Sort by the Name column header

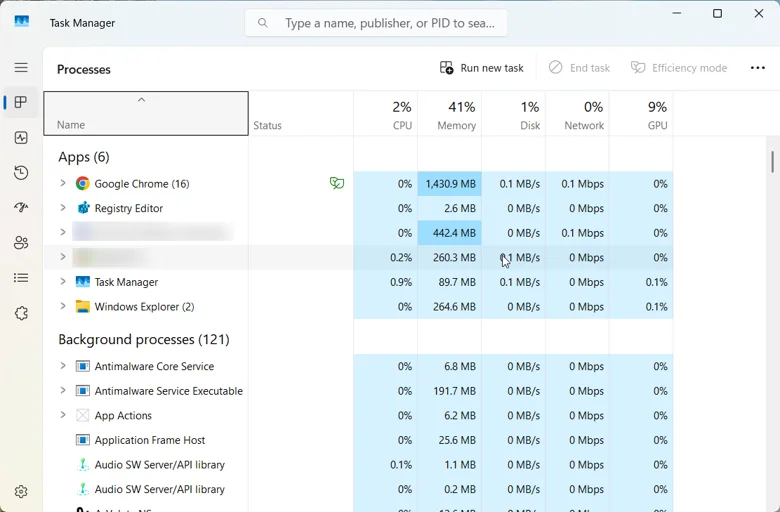tap(146, 113)
